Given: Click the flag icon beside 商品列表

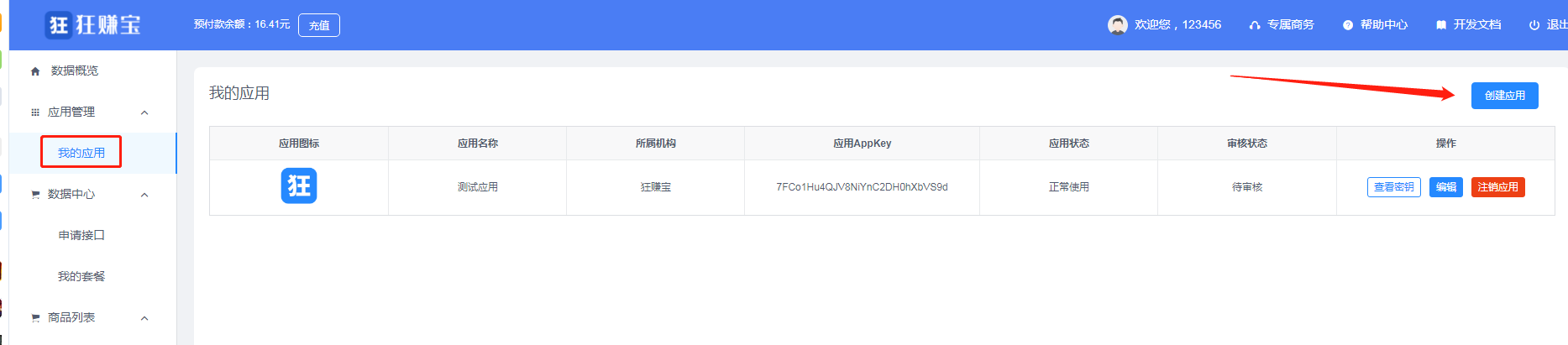Looking at the screenshot, I should tap(35, 318).
